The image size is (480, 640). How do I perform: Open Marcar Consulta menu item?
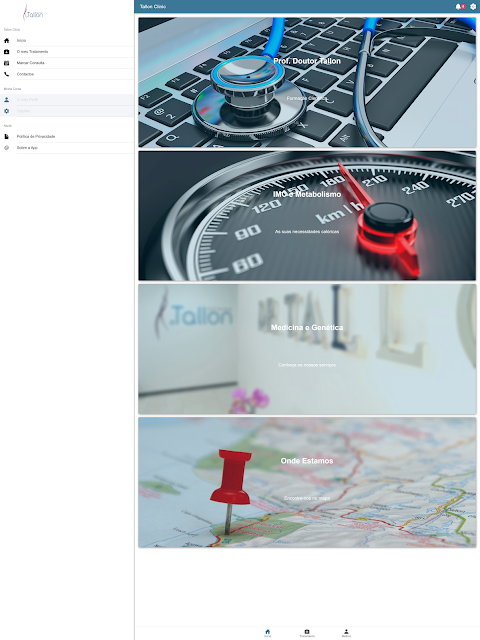(x=67, y=63)
